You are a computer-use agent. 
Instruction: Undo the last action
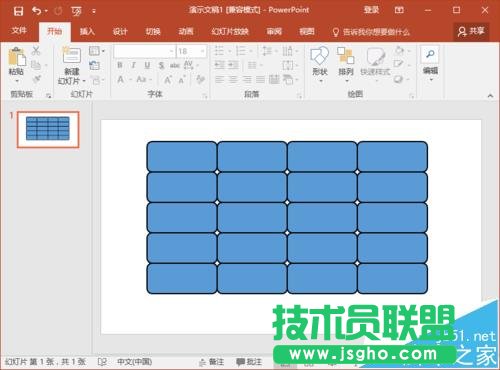36,11
